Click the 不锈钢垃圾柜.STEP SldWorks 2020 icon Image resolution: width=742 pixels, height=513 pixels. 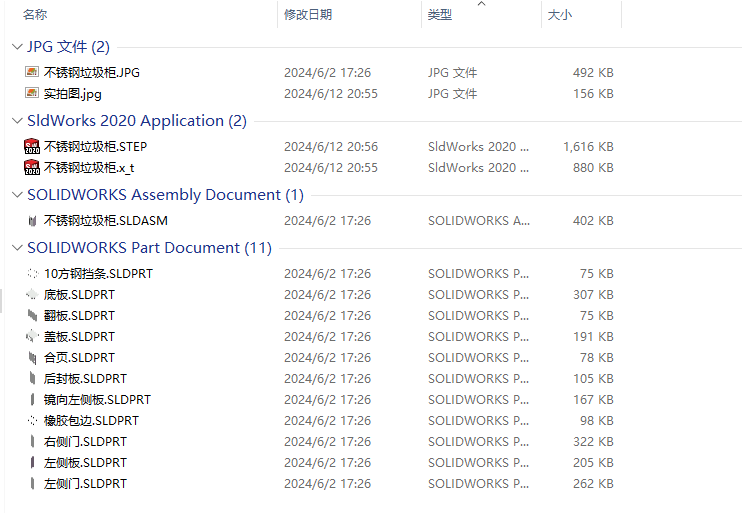click(32, 146)
